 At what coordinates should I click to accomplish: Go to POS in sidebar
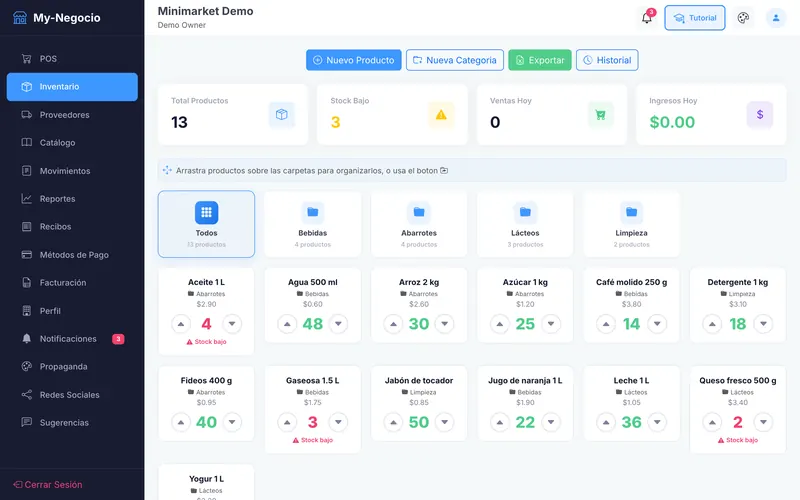[72, 59]
